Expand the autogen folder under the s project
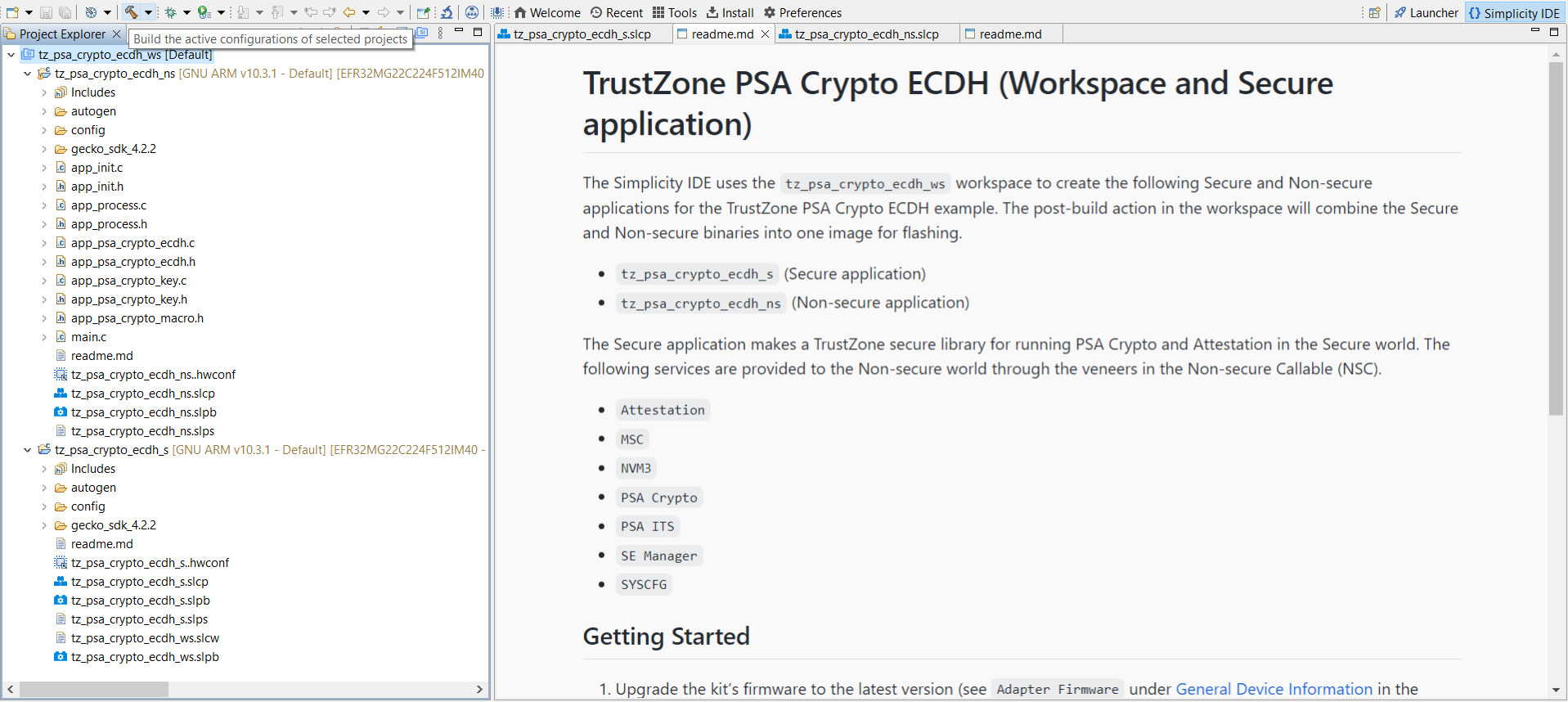Viewport: 1568px width, 702px height. [x=44, y=488]
